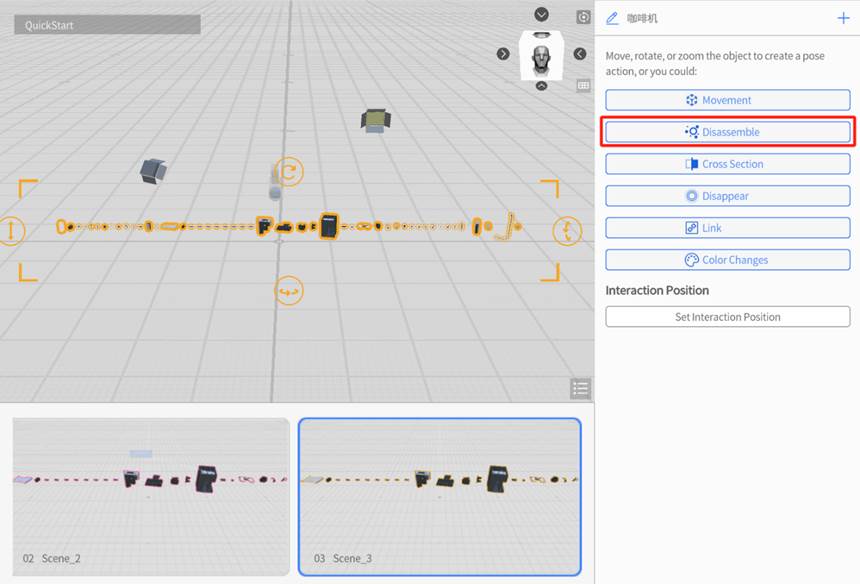
Task: Expand the left chevron beside the view cube
Action: coord(503,54)
